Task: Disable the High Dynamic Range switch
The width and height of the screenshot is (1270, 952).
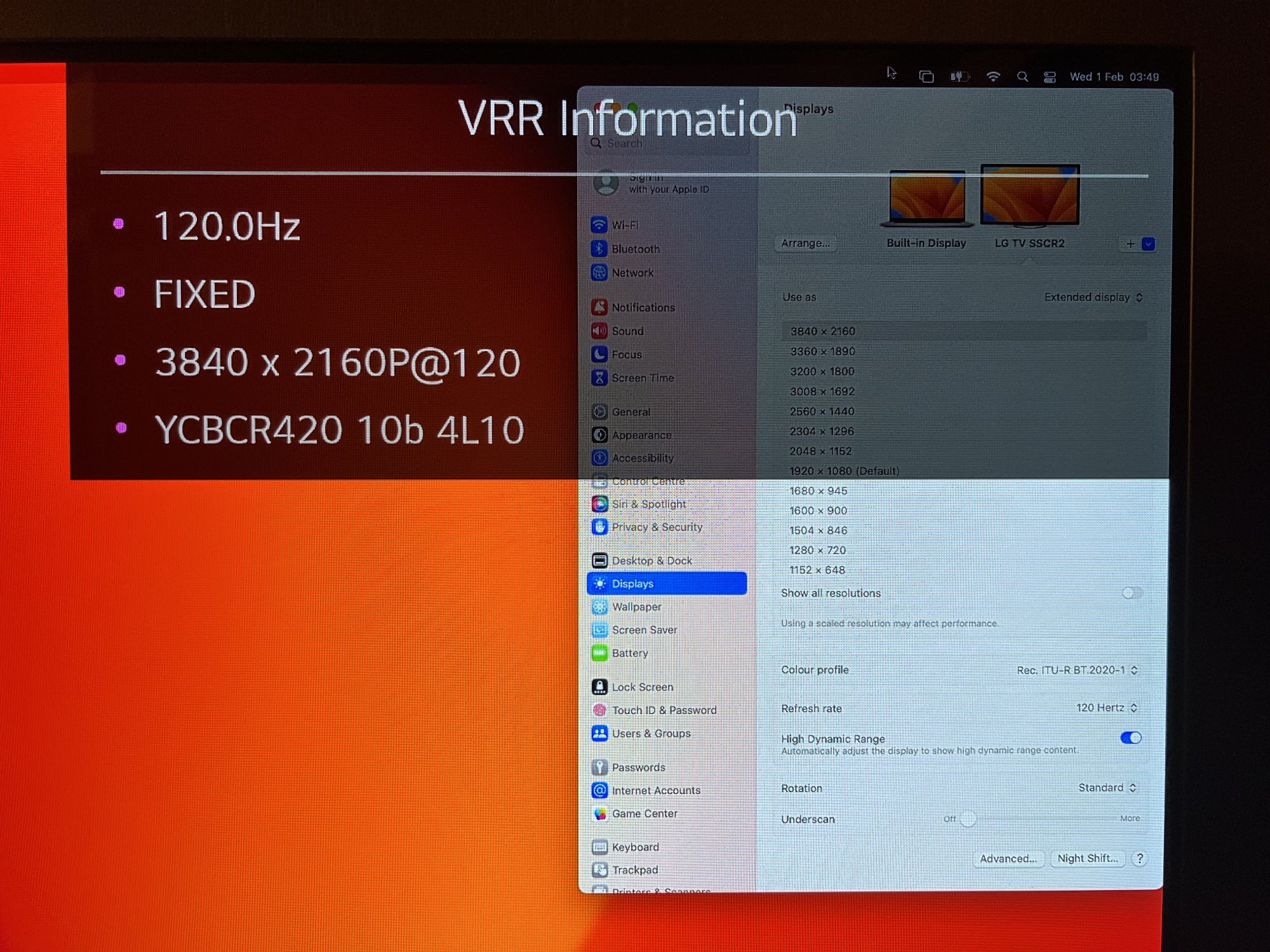Action: coord(1131,737)
